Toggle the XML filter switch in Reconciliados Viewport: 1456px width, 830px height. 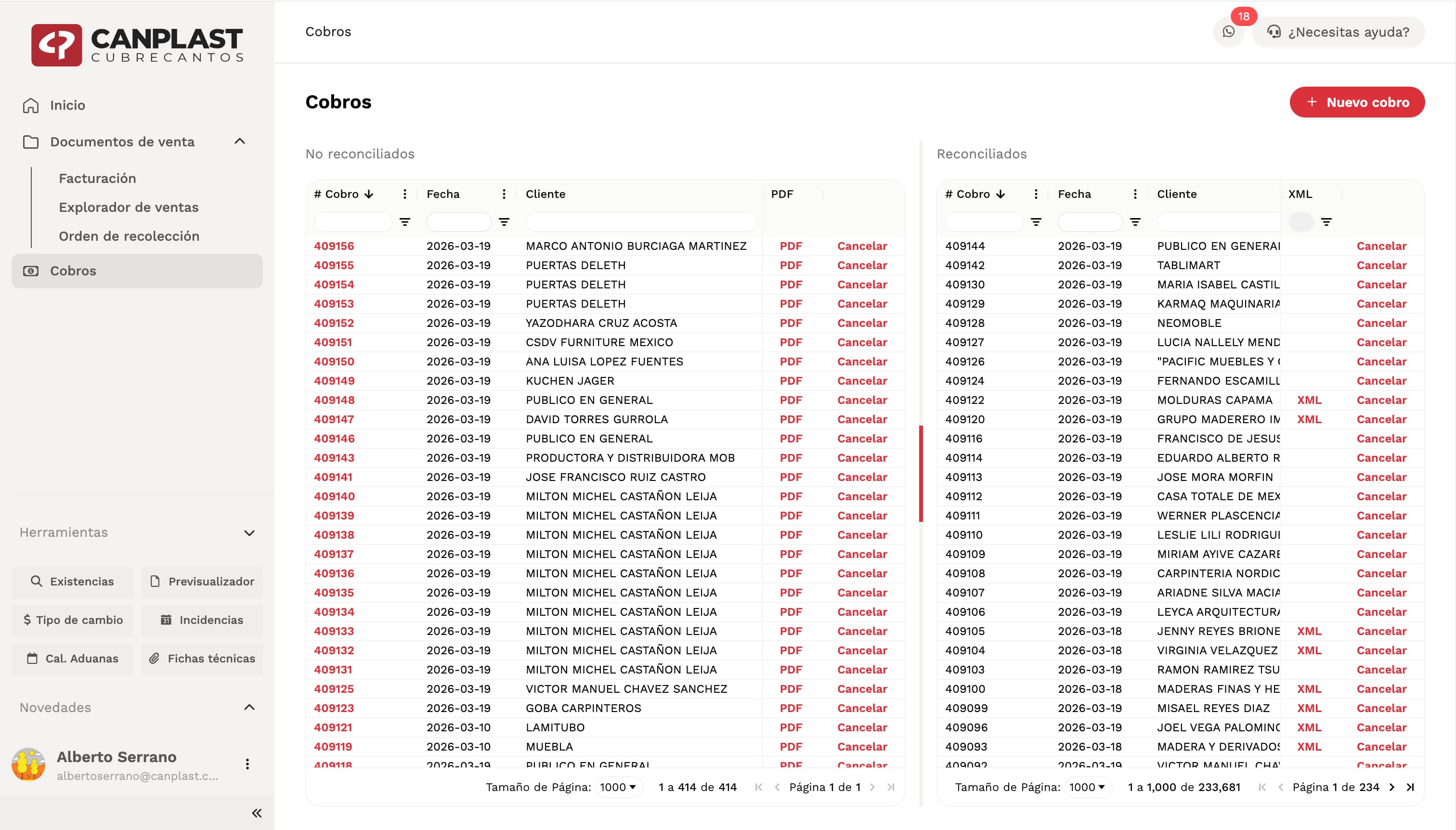pyautogui.click(x=1301, y=222)
